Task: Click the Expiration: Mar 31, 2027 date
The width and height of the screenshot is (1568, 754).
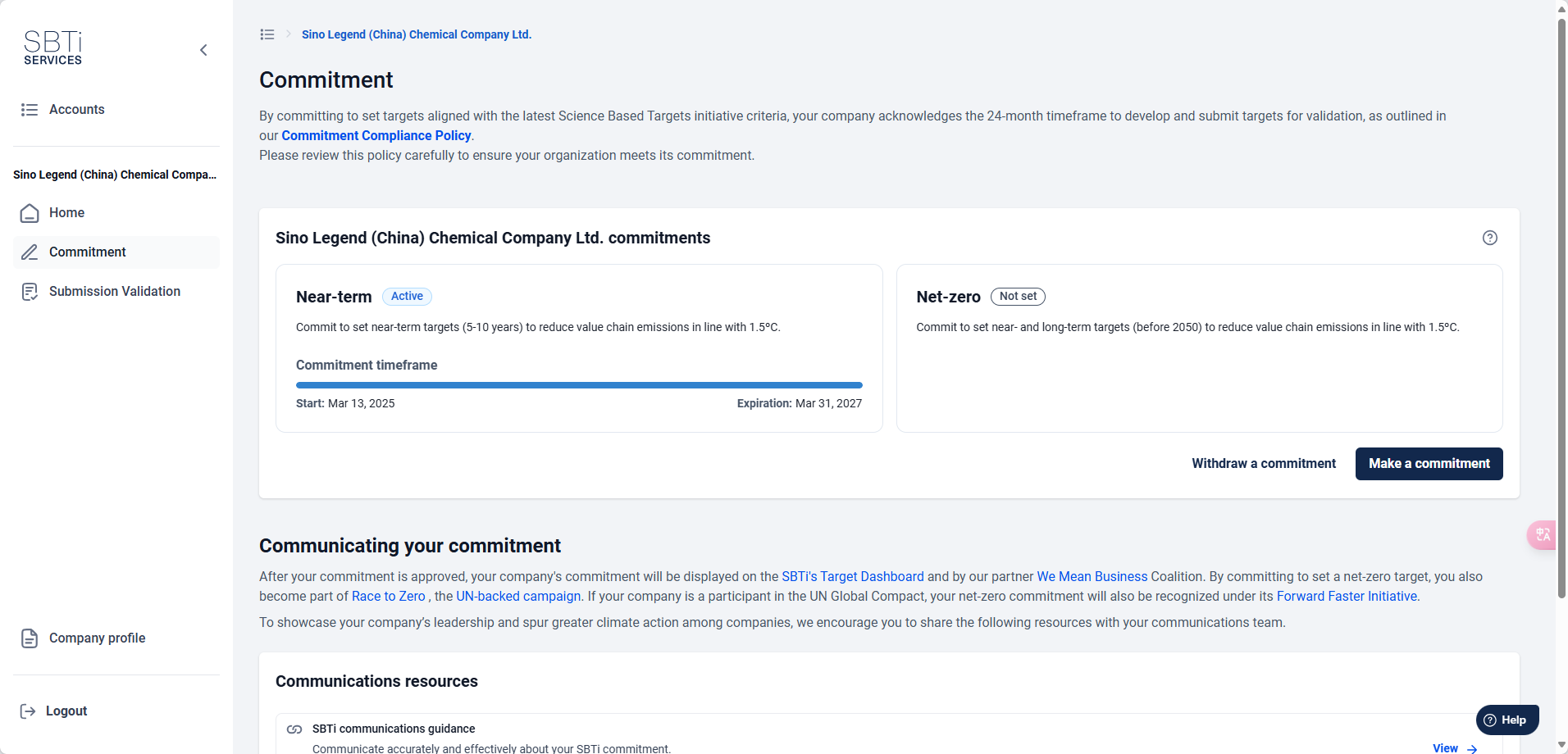Action: point(800,403)
